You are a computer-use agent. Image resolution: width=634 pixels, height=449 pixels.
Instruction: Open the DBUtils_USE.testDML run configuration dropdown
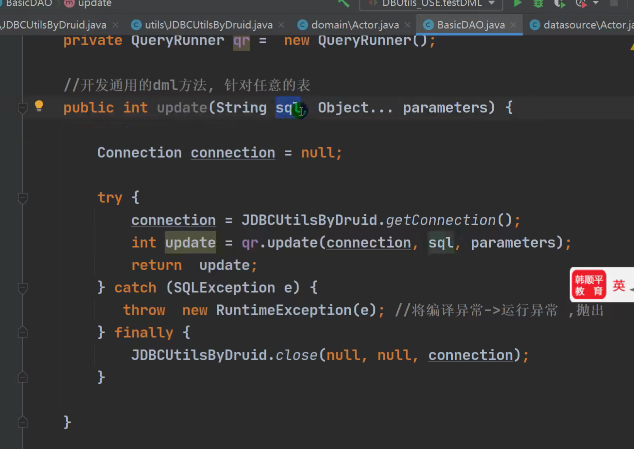click(431, 4)
